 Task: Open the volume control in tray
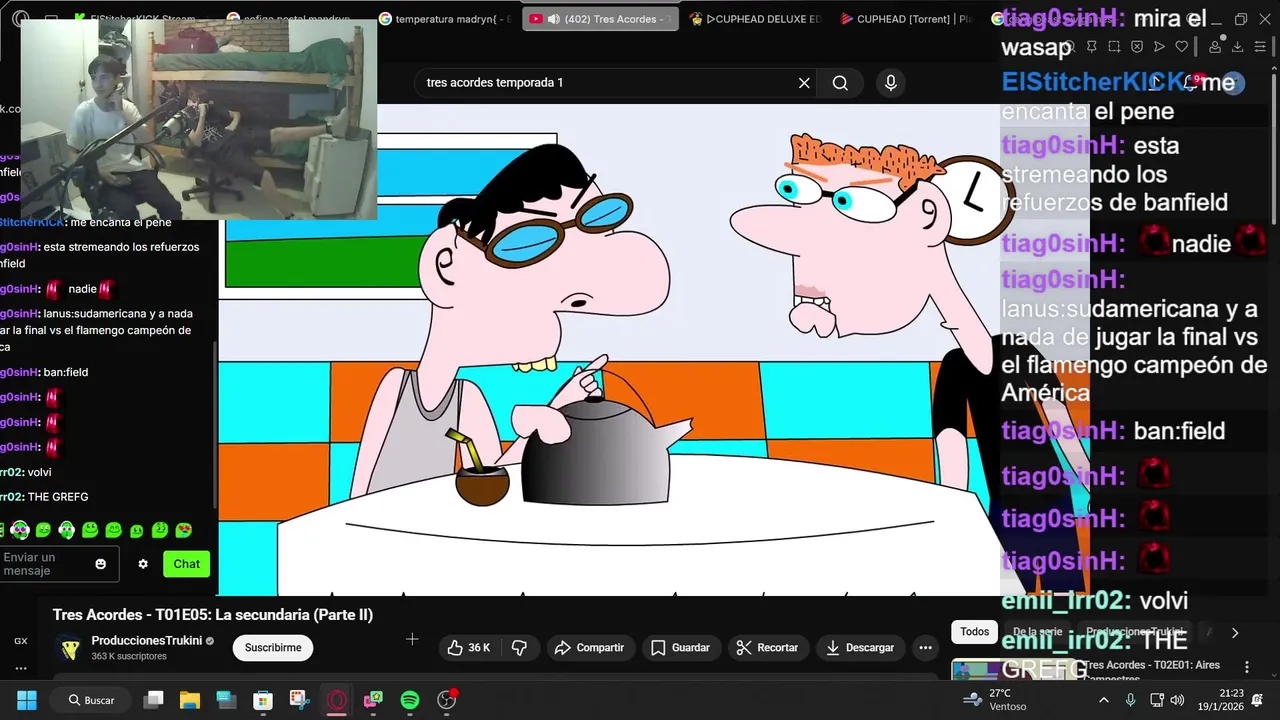pyautogui.click(x=1177, y=700)
